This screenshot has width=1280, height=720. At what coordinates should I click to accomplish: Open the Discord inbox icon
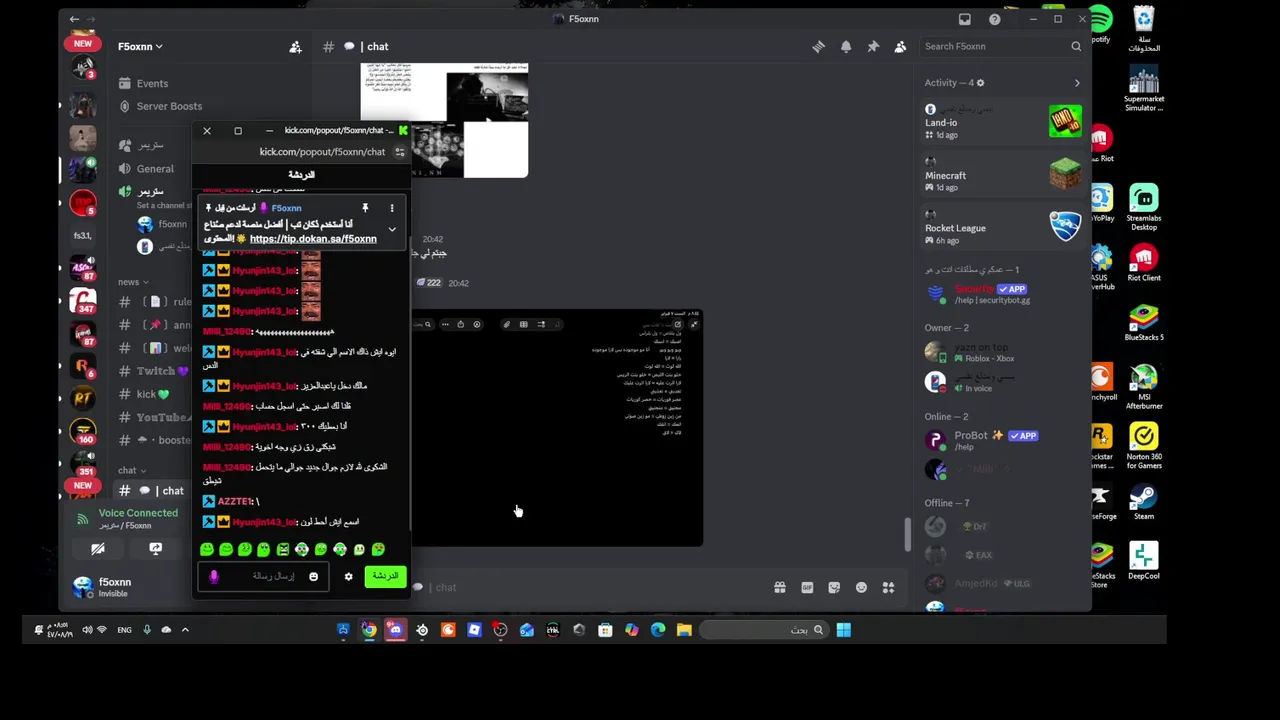click(x=965, y=19)
